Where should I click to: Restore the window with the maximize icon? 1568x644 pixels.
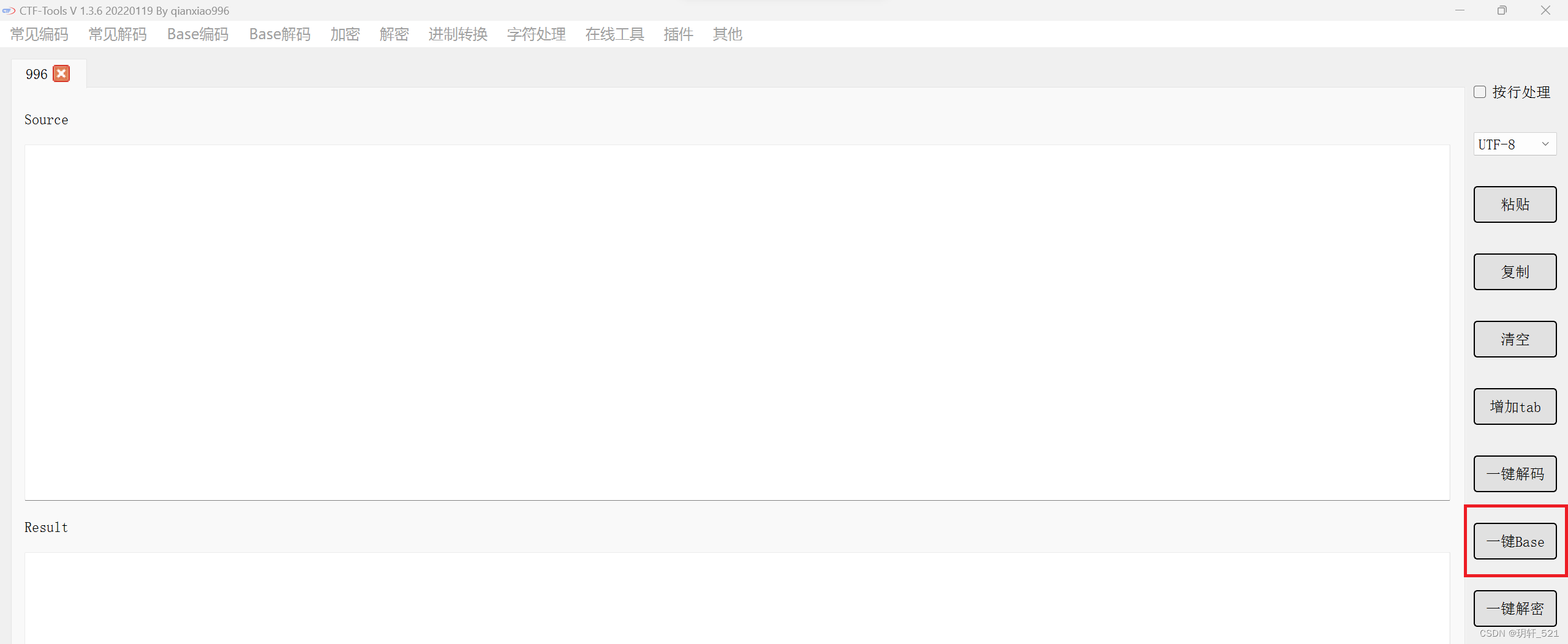point(1502,10)
